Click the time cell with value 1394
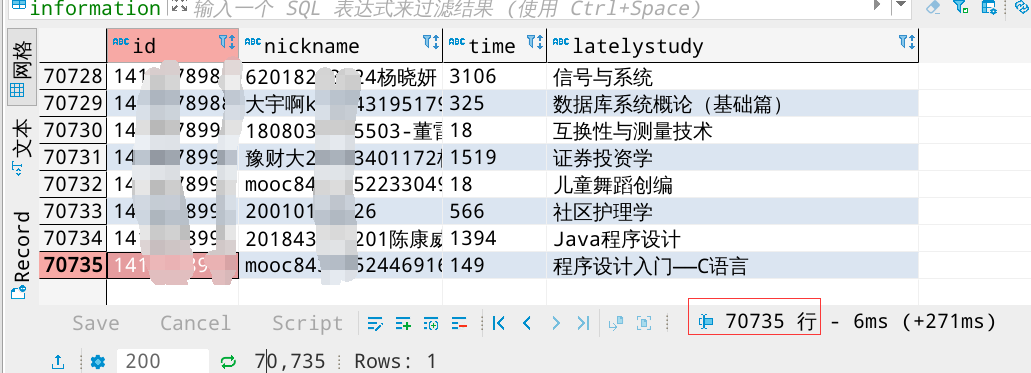Screen dimensions: 1031x373 point(494,238)
